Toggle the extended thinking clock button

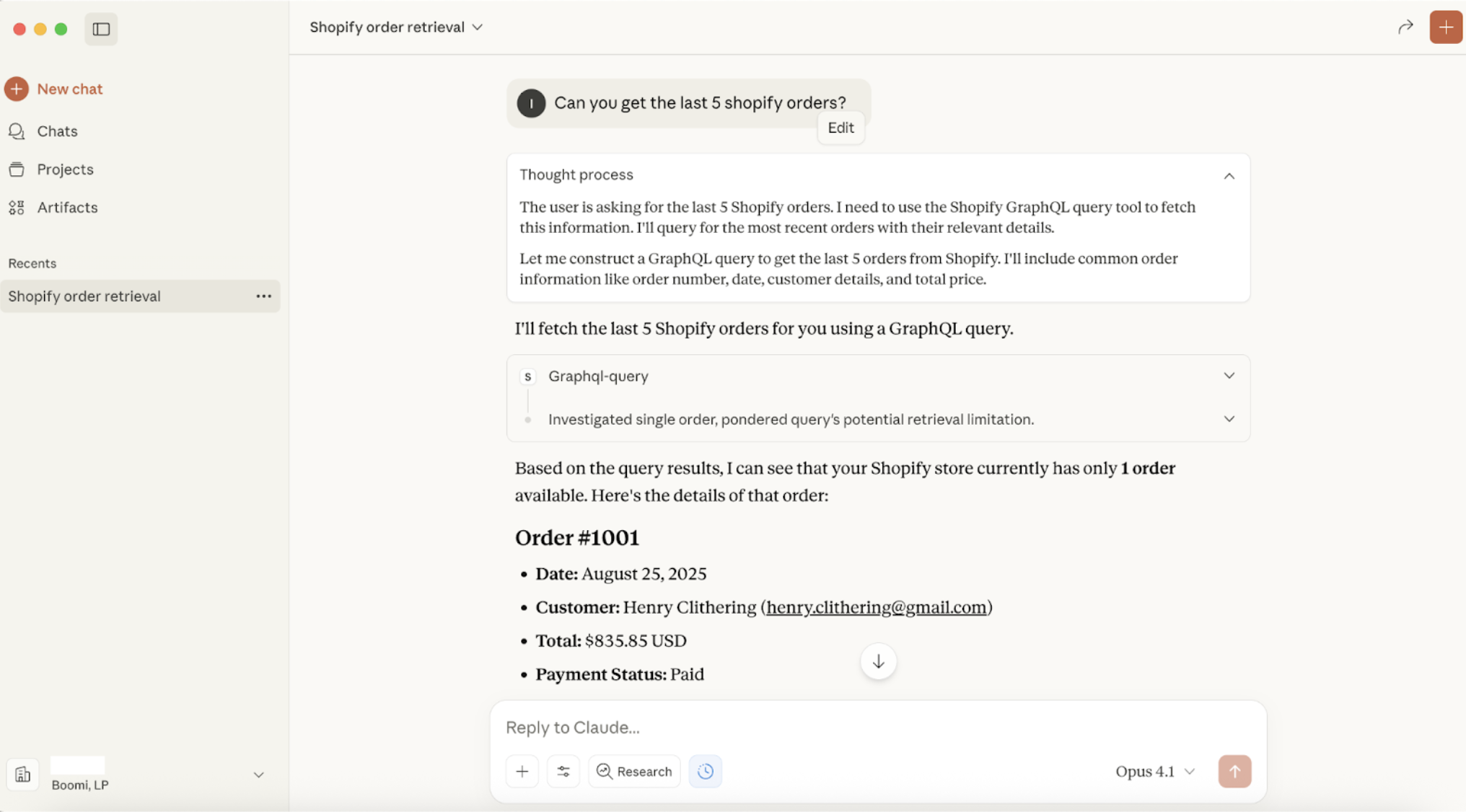[x=705, y=771]
